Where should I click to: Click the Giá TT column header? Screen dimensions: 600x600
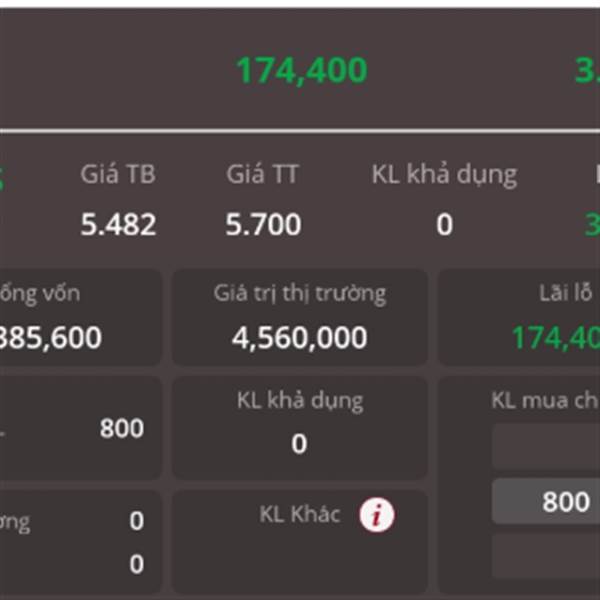click(262, 174)
